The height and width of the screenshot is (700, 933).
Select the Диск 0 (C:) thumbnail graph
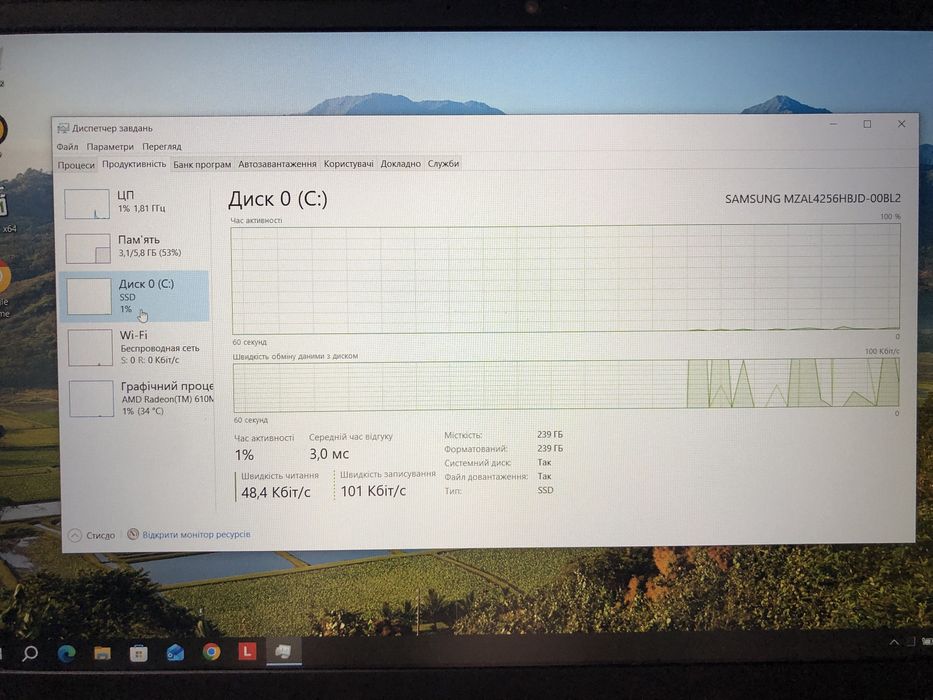click(x=89, y=296)
